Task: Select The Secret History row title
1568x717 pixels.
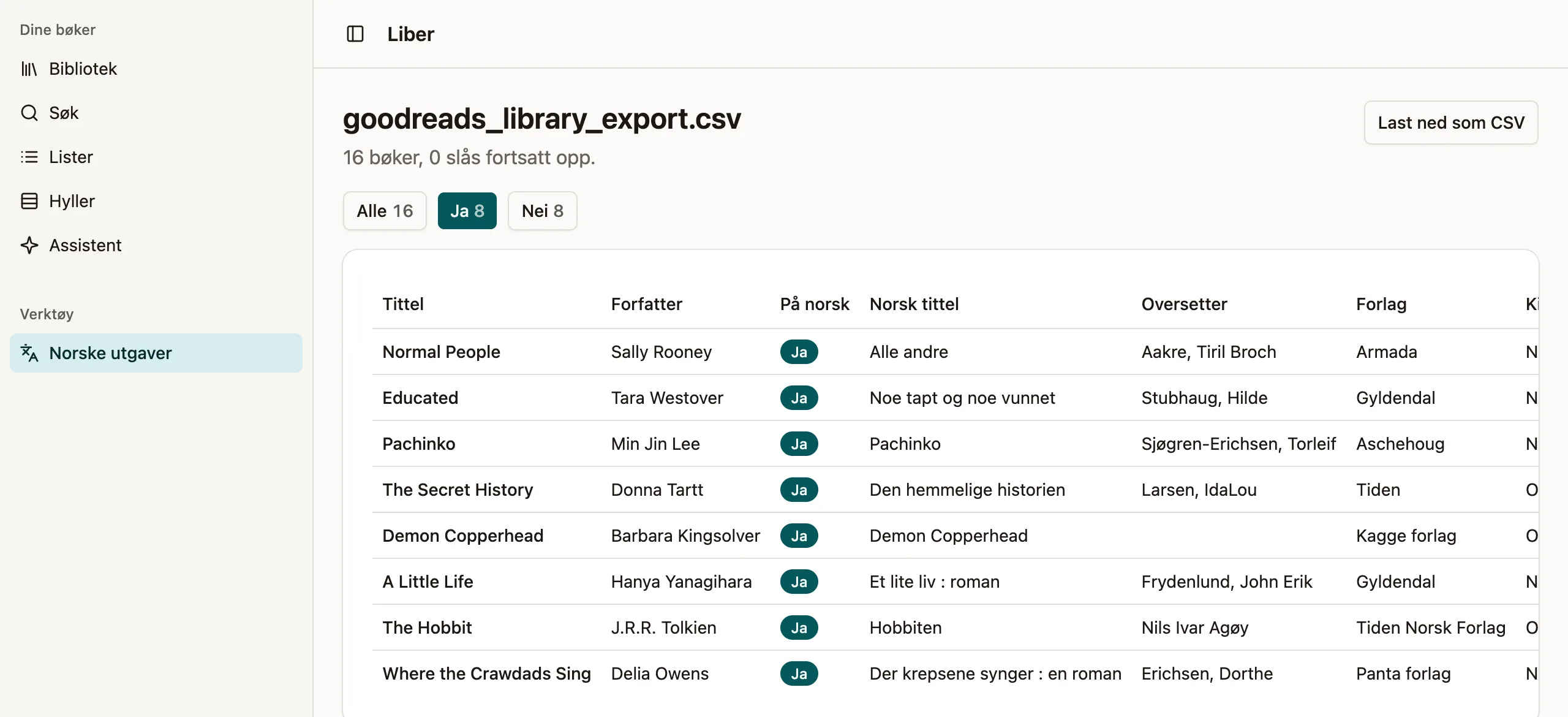Action: pyautogui.click(x=458, y=490)
